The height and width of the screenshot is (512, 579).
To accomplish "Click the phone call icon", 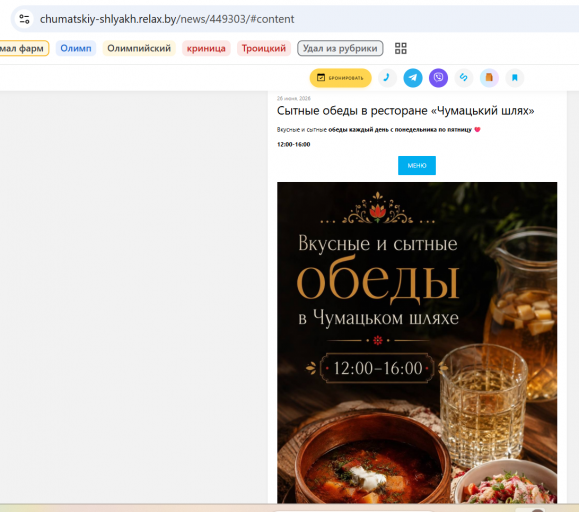I will (387, 78).
